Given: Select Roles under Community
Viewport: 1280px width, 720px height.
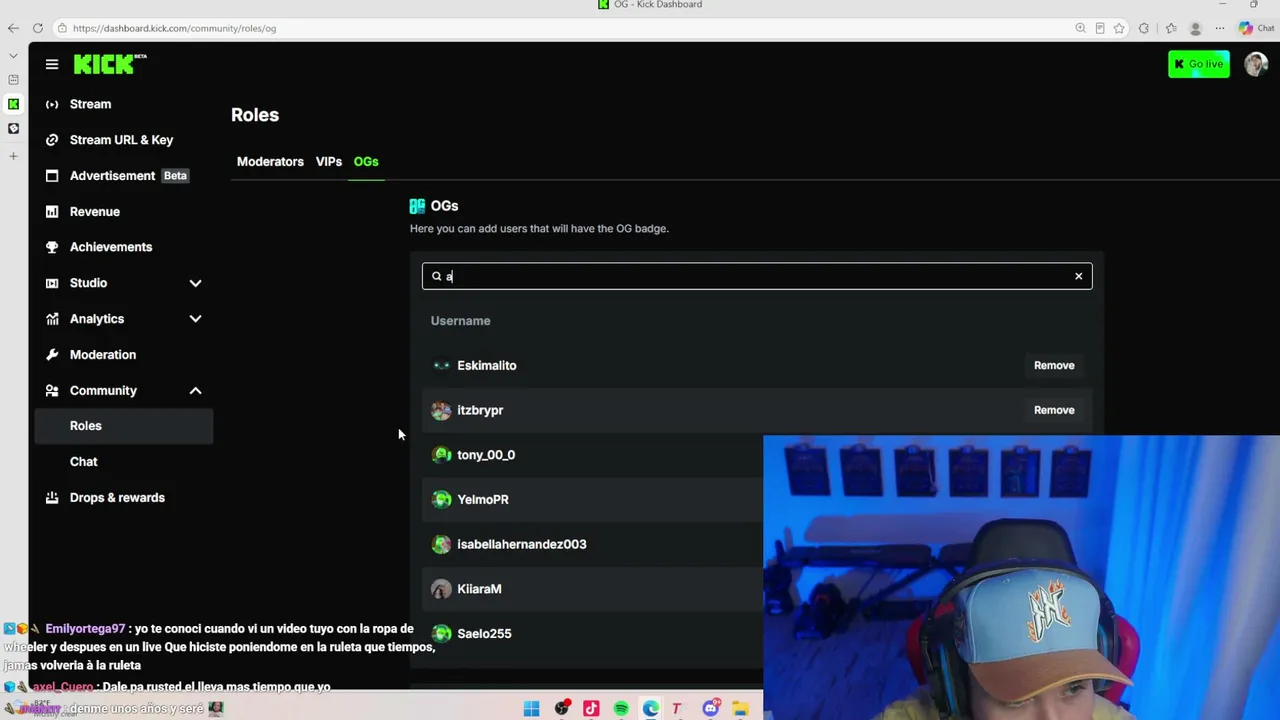Looking at the screenshot, I should click(x=124, y=426).
